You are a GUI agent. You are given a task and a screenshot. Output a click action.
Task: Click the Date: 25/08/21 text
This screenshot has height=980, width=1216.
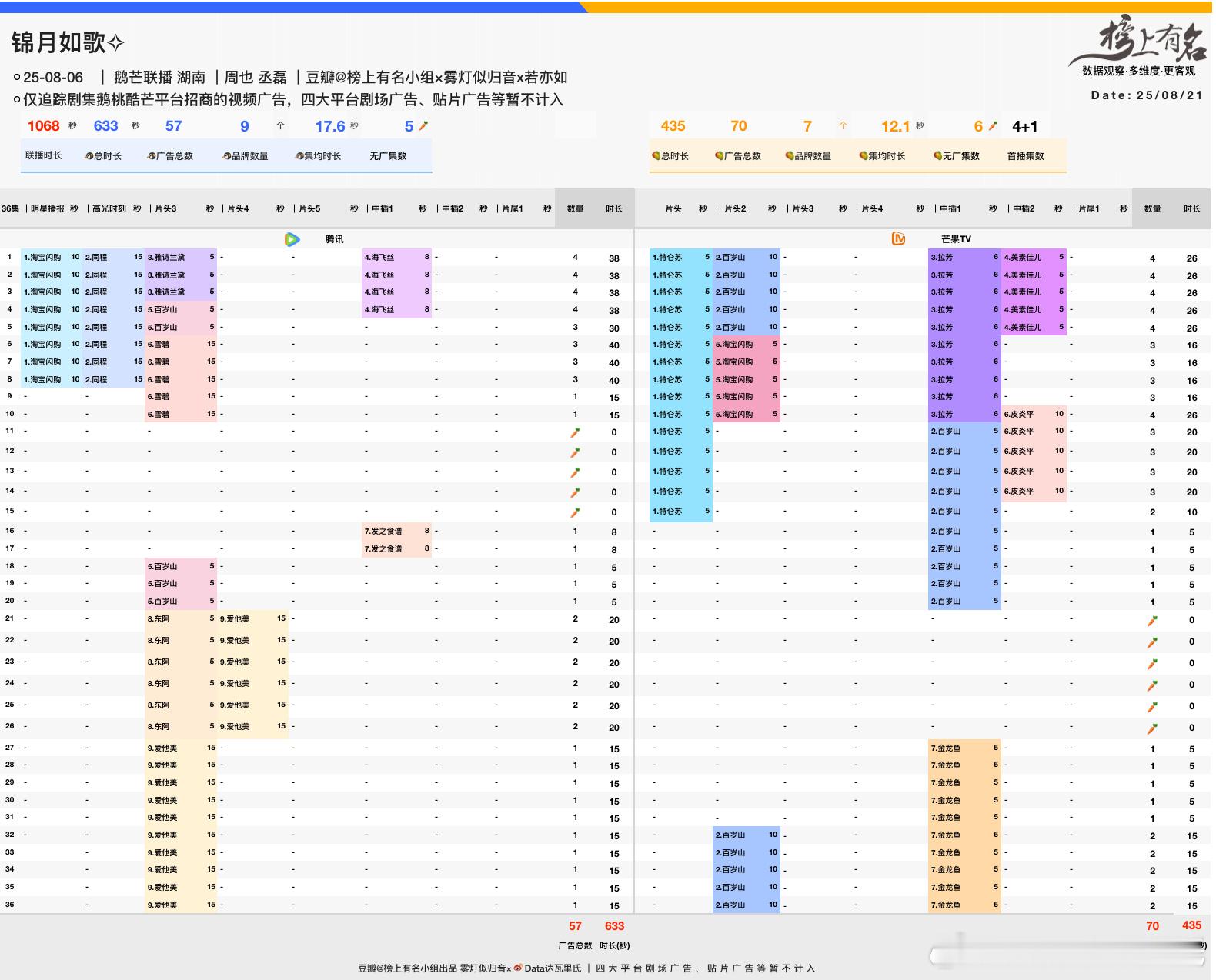point(1147,95)
